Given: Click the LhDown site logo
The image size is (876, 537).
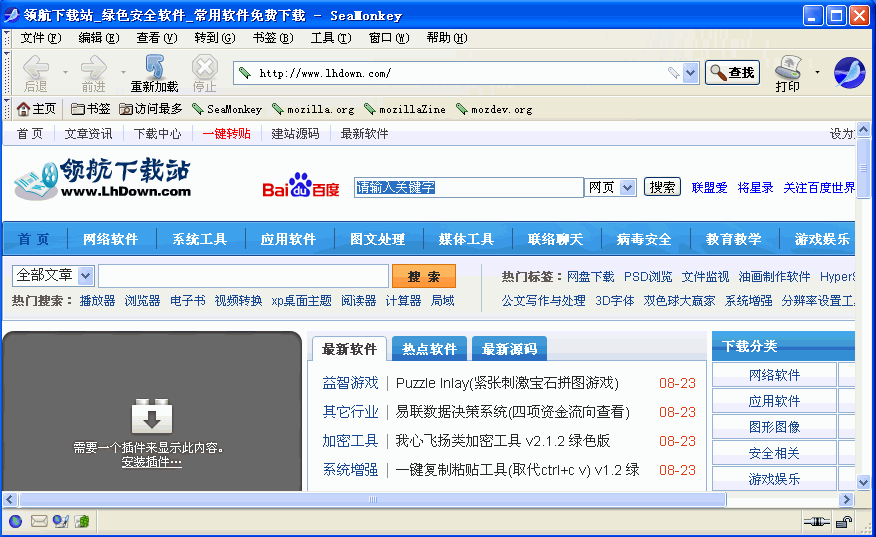Looking at the screenshot, I should (x=102, y=178).
